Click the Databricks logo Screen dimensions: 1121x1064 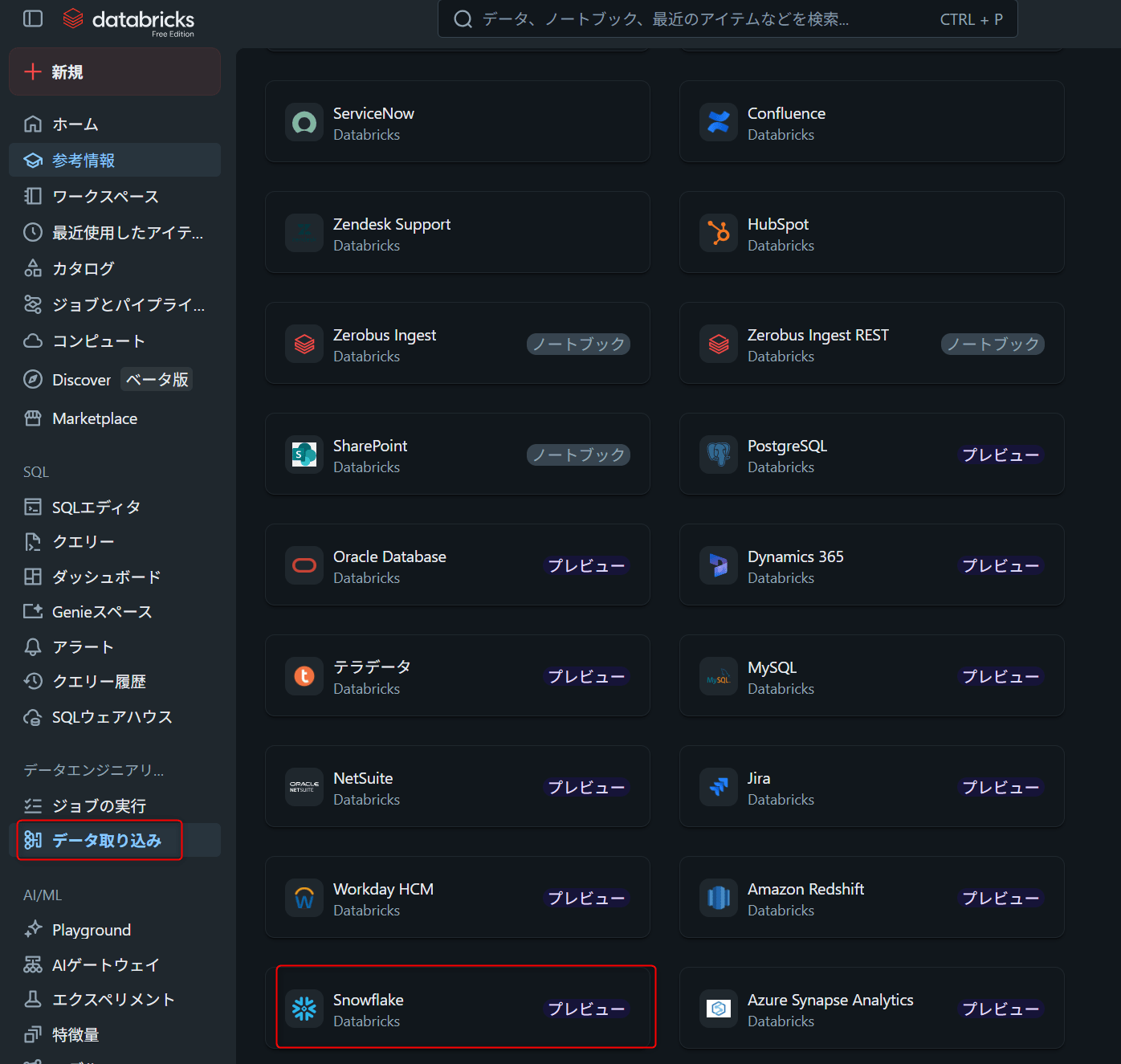click(128, 21)
